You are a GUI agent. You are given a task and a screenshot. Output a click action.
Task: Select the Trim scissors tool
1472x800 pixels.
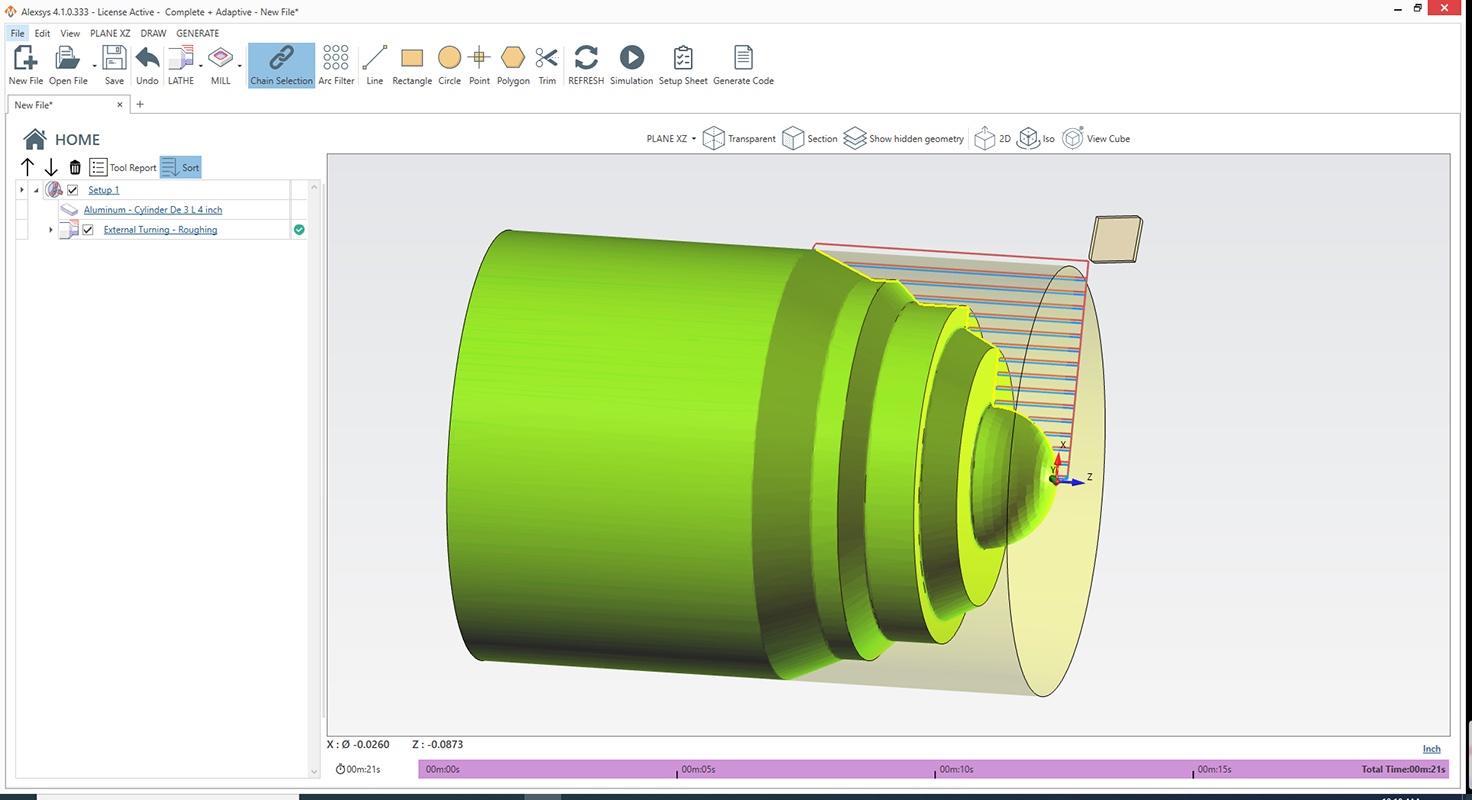(x=546, y=58)
